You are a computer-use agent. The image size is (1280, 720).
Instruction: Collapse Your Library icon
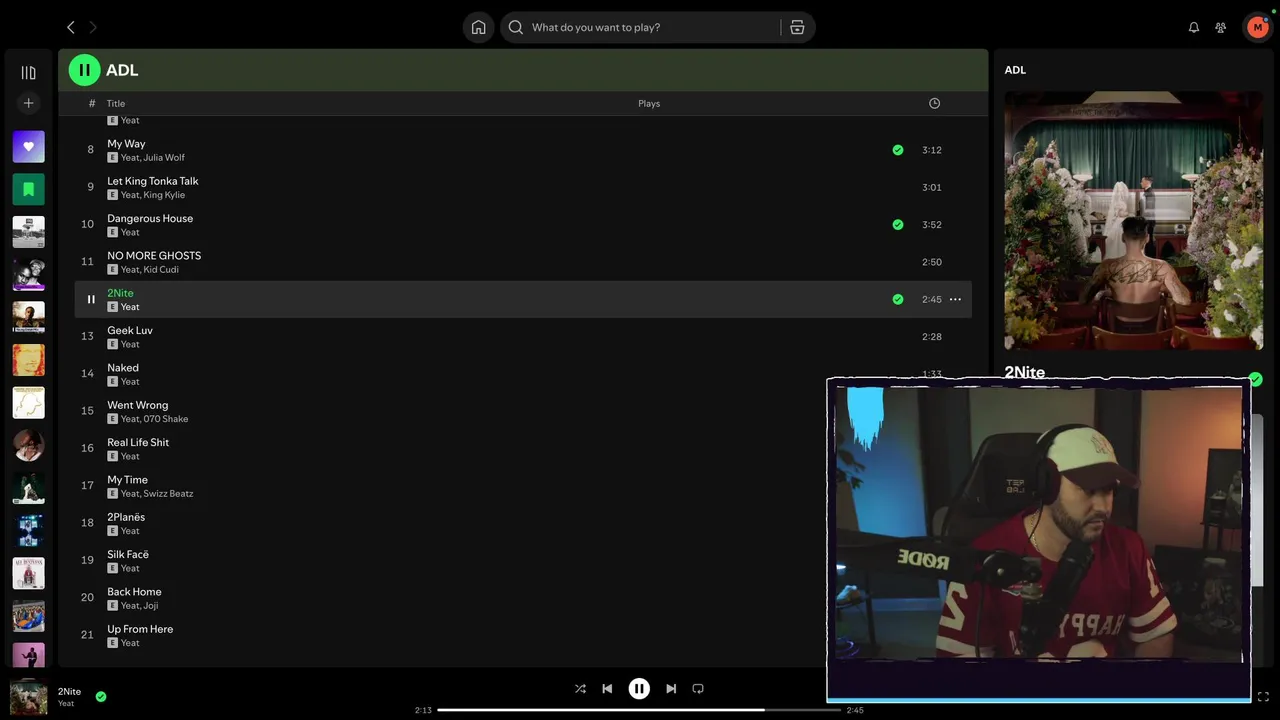point(28,72)
